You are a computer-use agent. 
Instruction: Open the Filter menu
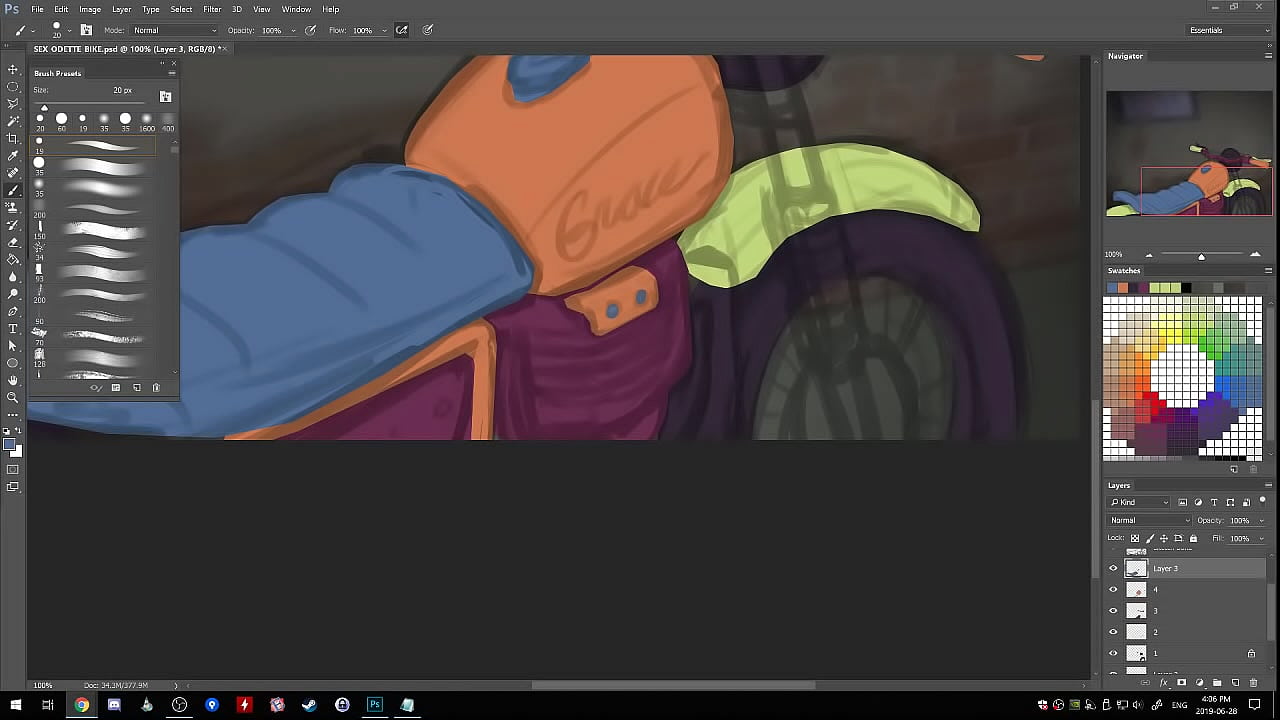pos(212,9)
